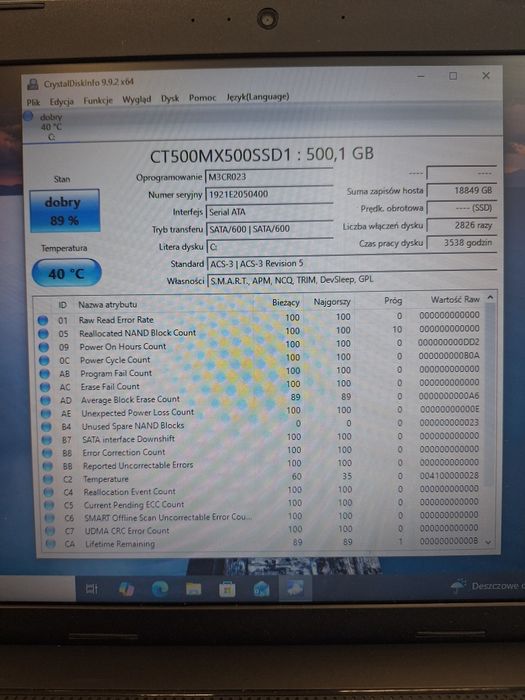
Task: Click the CrystalDiskInfo title bar app icon
Action: (33, 83)
